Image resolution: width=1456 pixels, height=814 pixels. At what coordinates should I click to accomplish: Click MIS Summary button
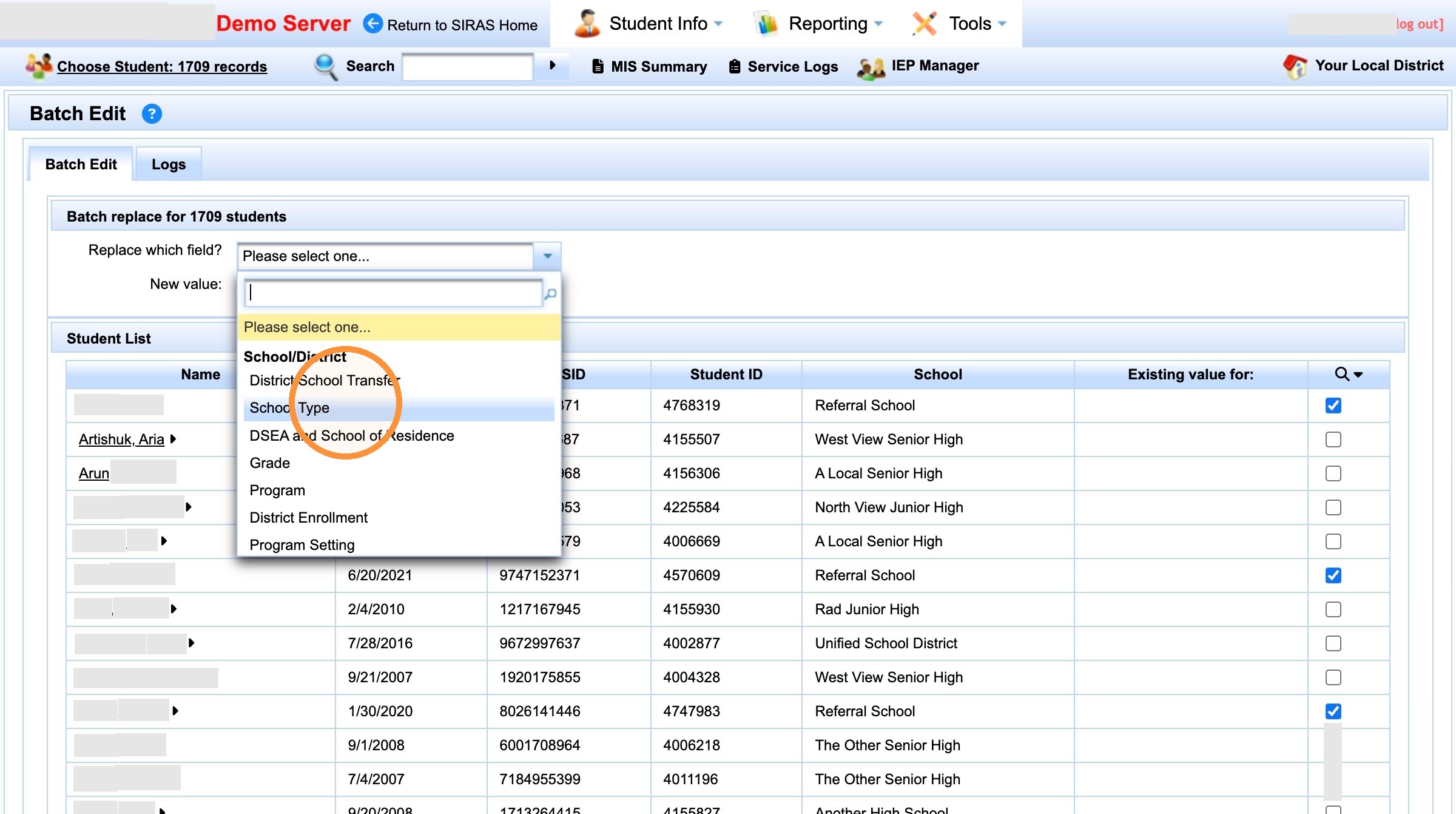pyautogui.click(x=650, y=66)
